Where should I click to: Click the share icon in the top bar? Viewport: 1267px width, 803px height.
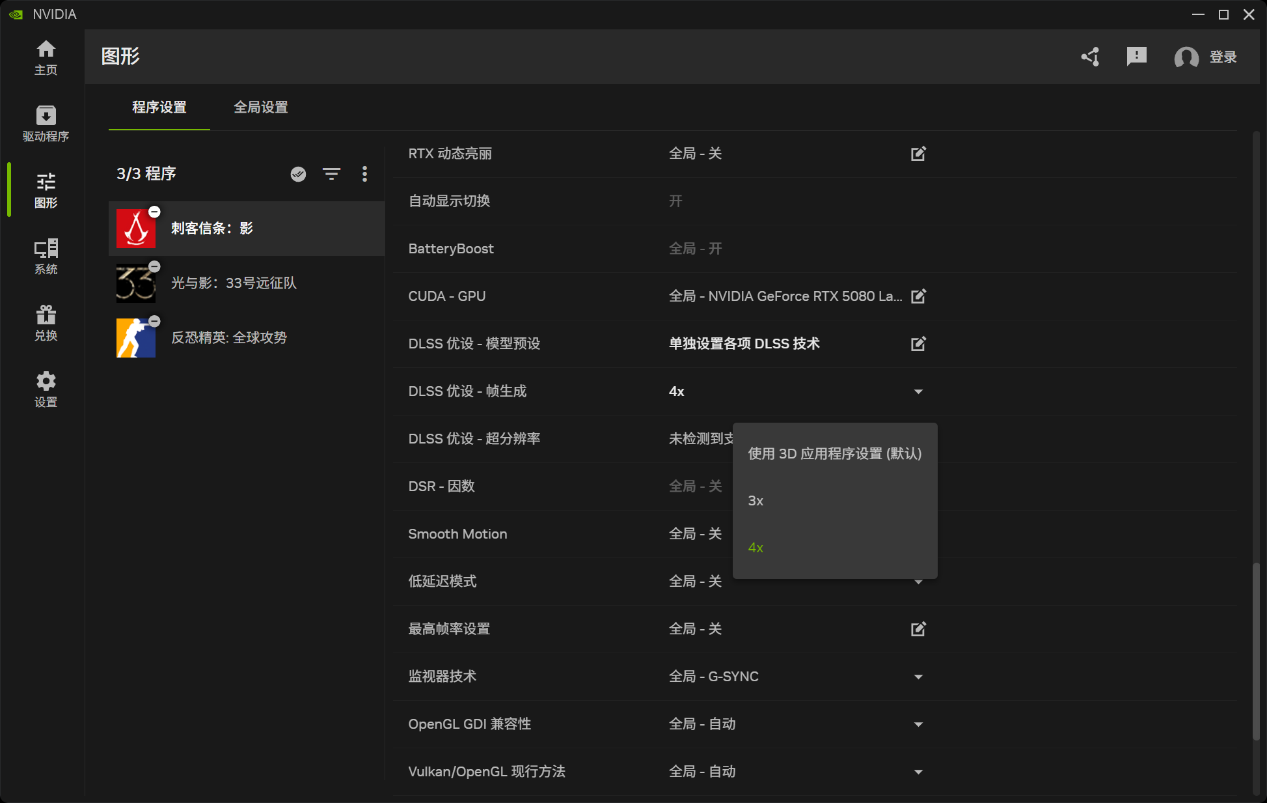point(1089,57)
